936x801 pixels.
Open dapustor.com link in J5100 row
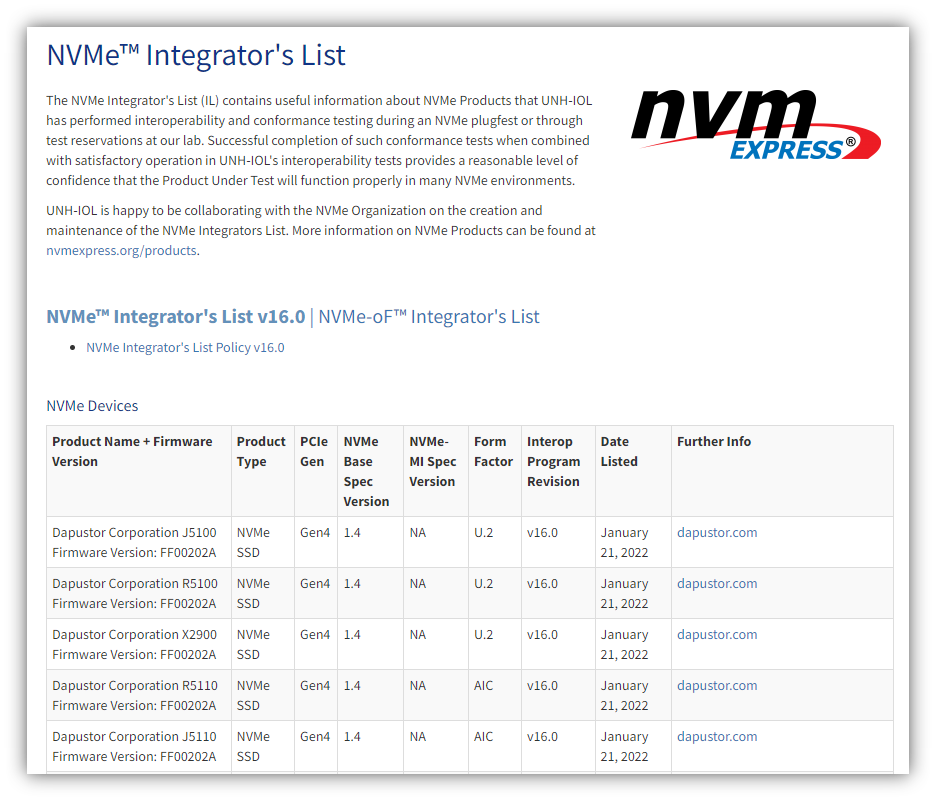pyautogui.click(x=717, y=532)
